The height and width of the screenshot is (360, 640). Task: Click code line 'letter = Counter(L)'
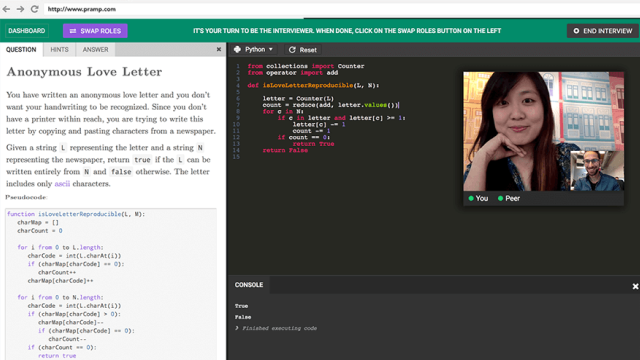[x=298, y=98]
